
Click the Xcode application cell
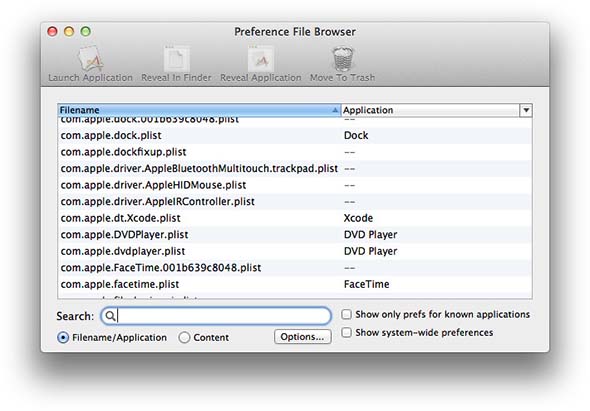(358, 218)
